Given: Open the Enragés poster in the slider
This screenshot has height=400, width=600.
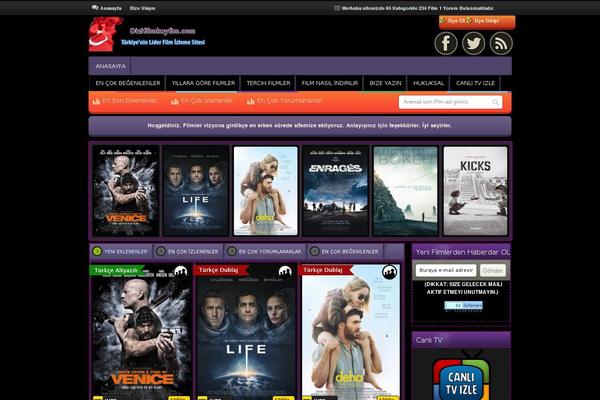Looking at the screenshot, I should coord(336,191).
